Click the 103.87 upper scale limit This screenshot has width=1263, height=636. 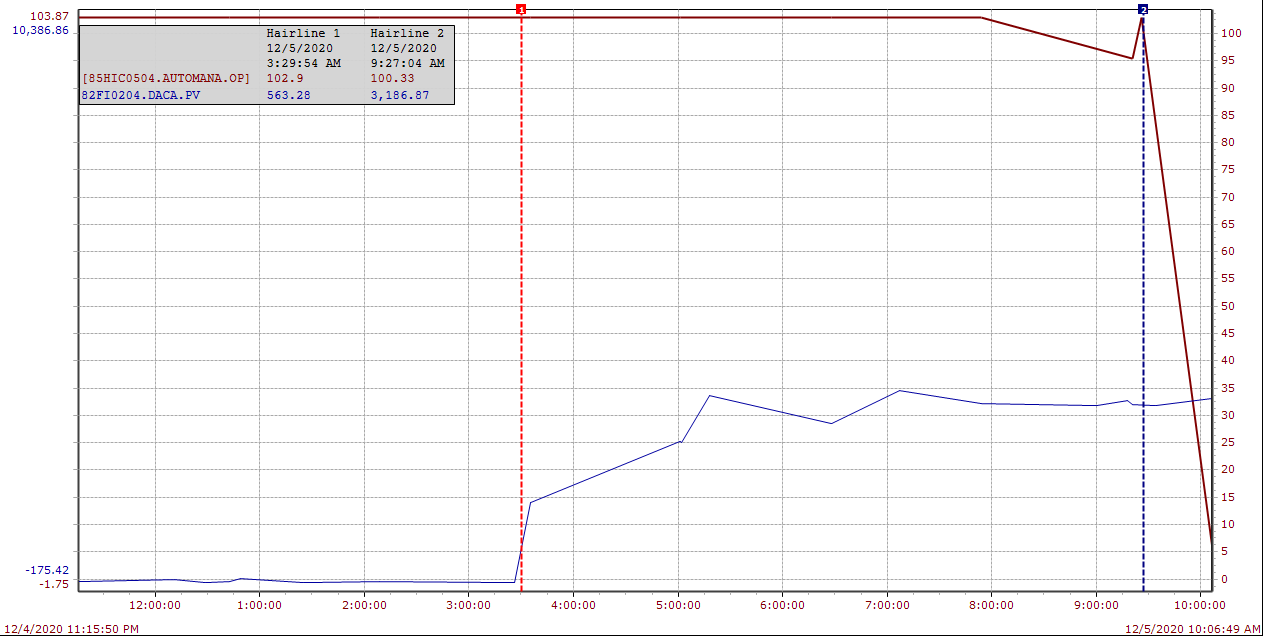point(49,17)
